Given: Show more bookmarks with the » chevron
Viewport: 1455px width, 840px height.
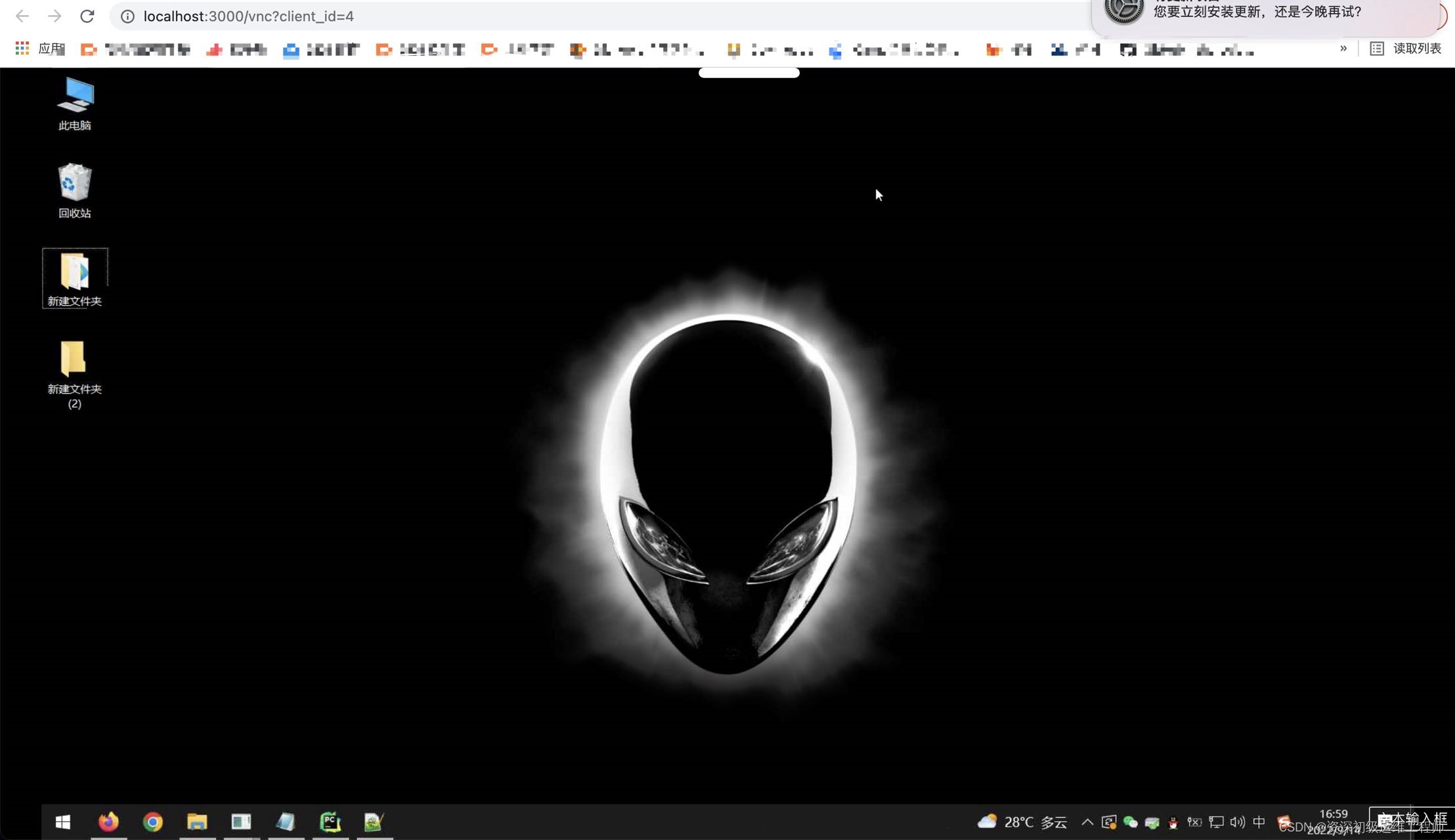Looking at the screenshot, I should pos(1343,49).
